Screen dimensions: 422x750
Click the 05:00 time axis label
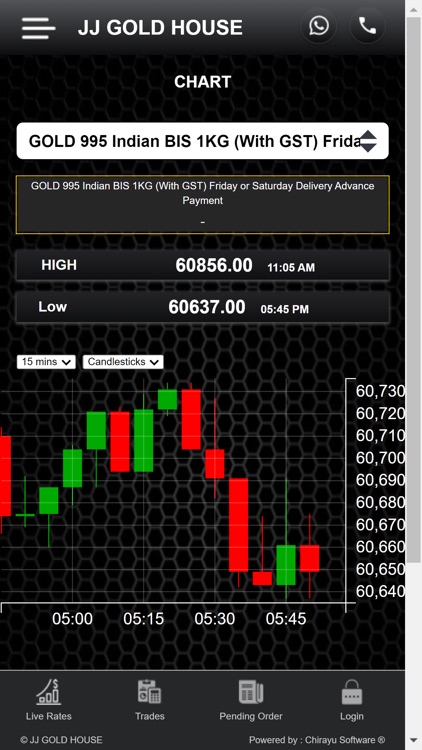coord(72,619)
